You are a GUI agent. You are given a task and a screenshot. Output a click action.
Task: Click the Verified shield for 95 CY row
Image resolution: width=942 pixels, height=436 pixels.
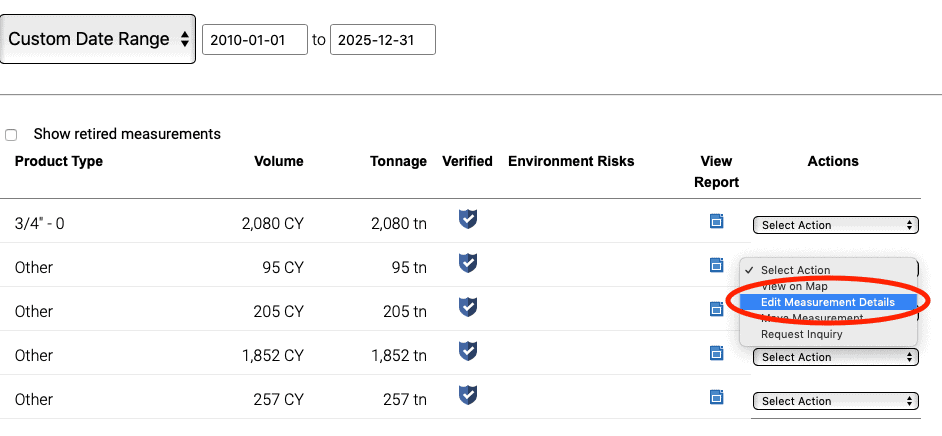point(467,264)
